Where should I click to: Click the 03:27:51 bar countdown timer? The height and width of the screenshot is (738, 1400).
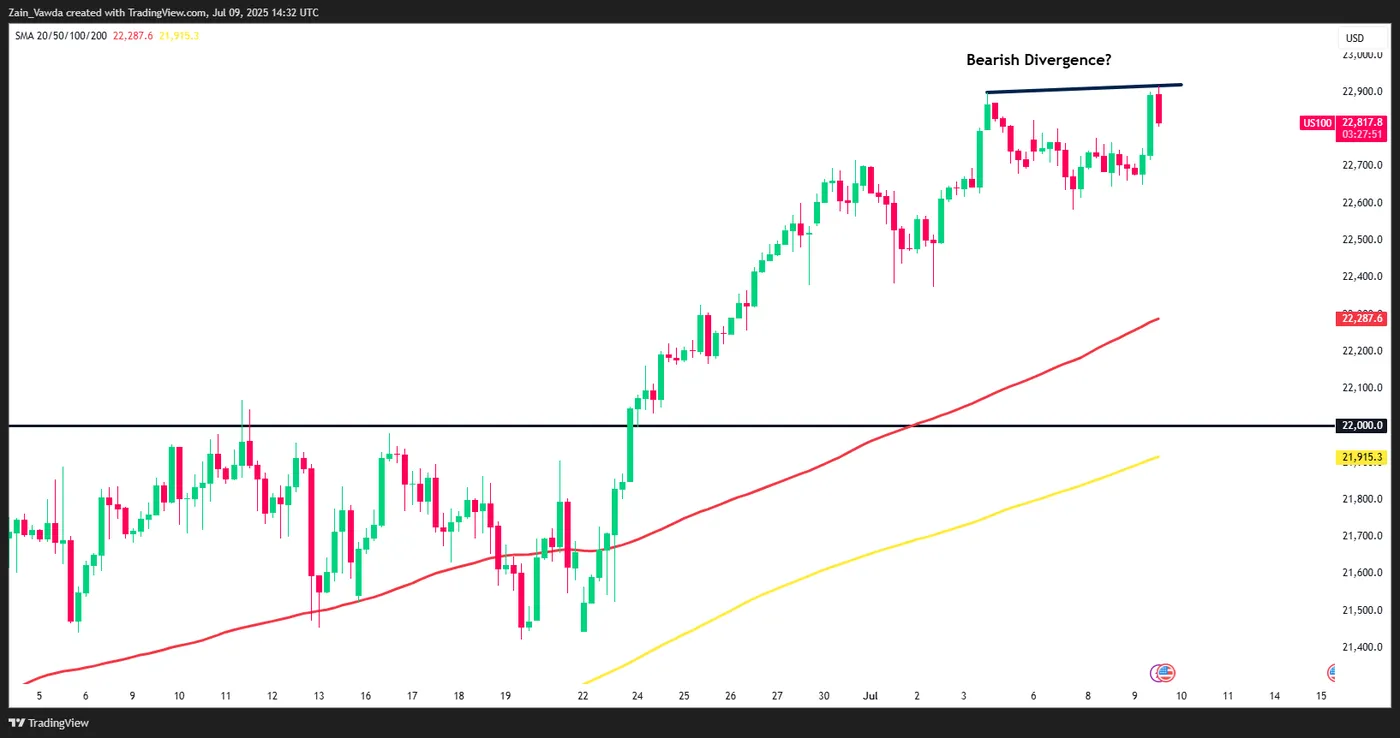[1362, 133]
